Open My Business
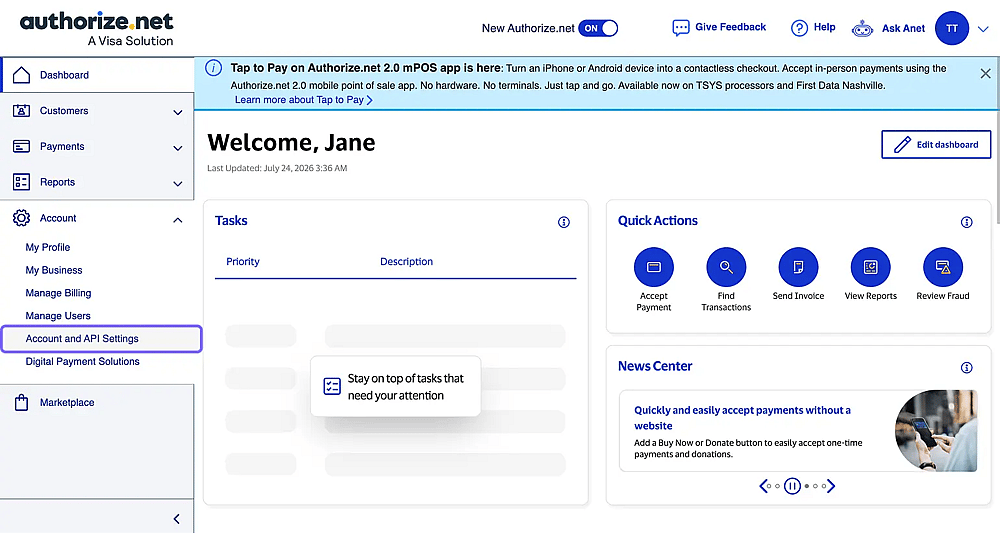1000x533 pixels. [x=54, y=270]
